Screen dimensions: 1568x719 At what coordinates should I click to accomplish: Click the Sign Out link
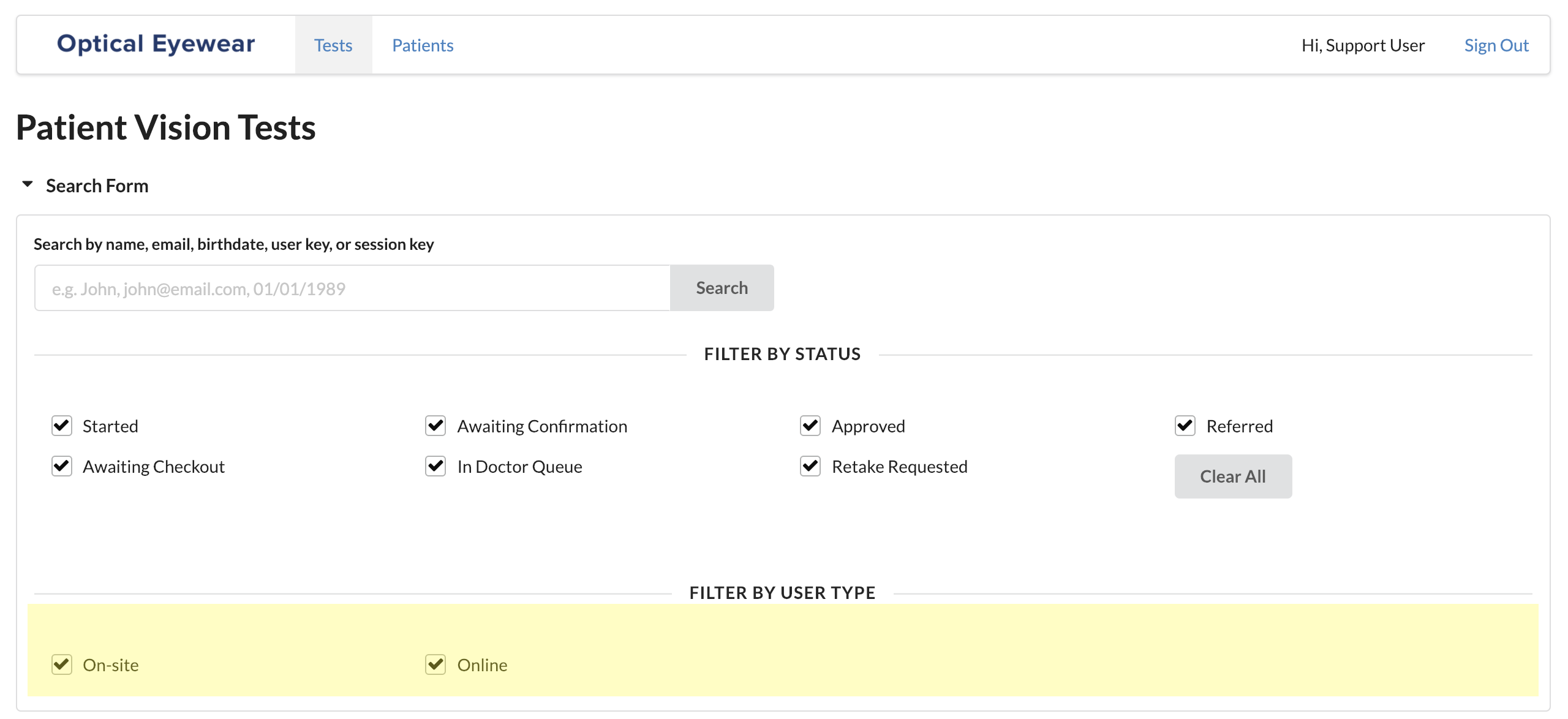coord(1496,45)
